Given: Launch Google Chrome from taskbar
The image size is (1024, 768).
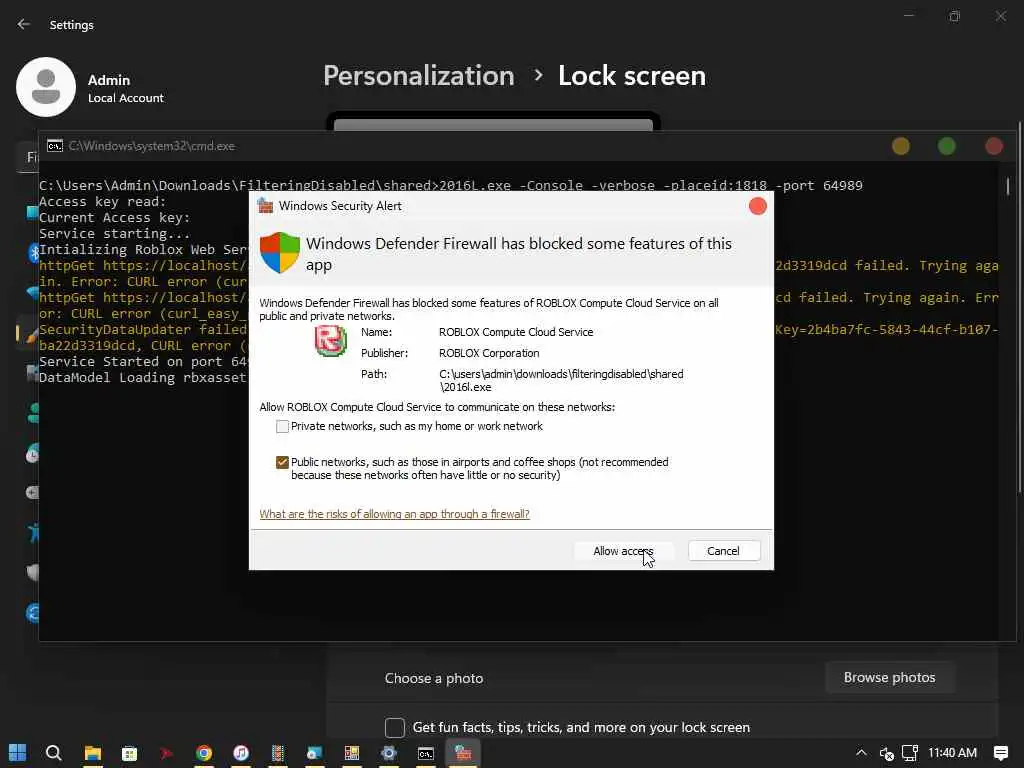Looking at the screenshot, I should (204, 753).
